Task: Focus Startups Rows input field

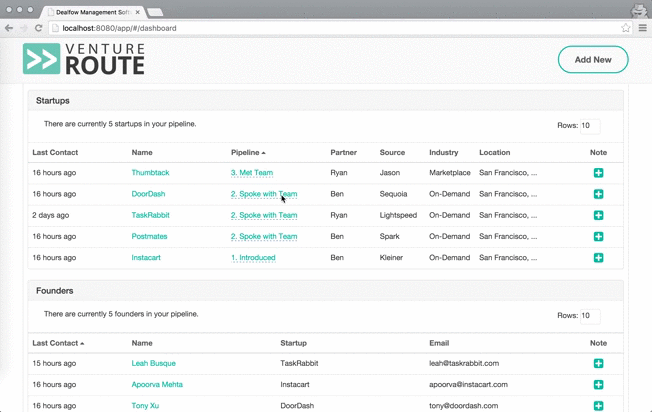Action: pyautogui.click(x=590, y=126)
